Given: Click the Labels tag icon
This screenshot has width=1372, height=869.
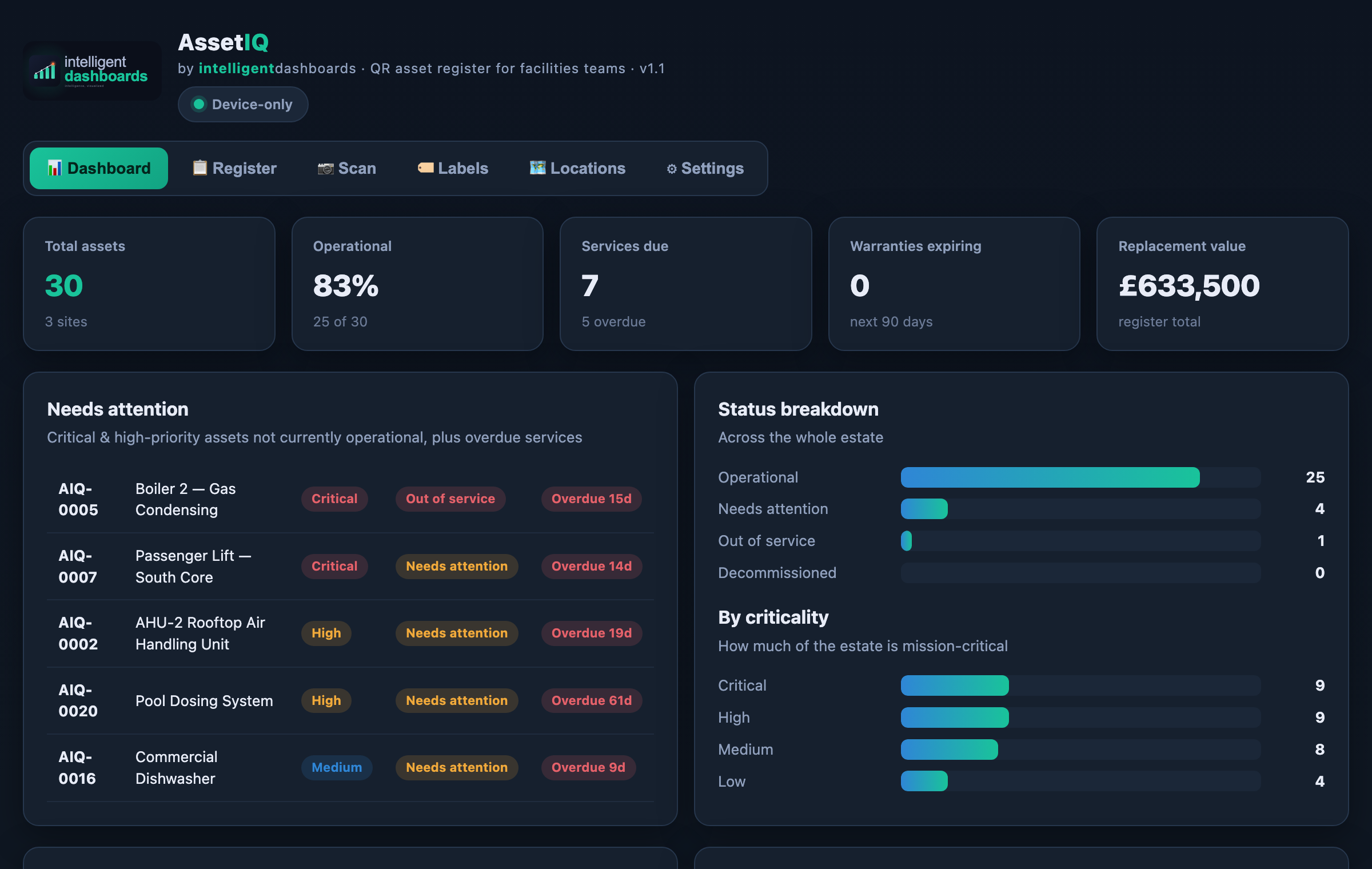Looking at the screenshot, I should tap(425, 168).
